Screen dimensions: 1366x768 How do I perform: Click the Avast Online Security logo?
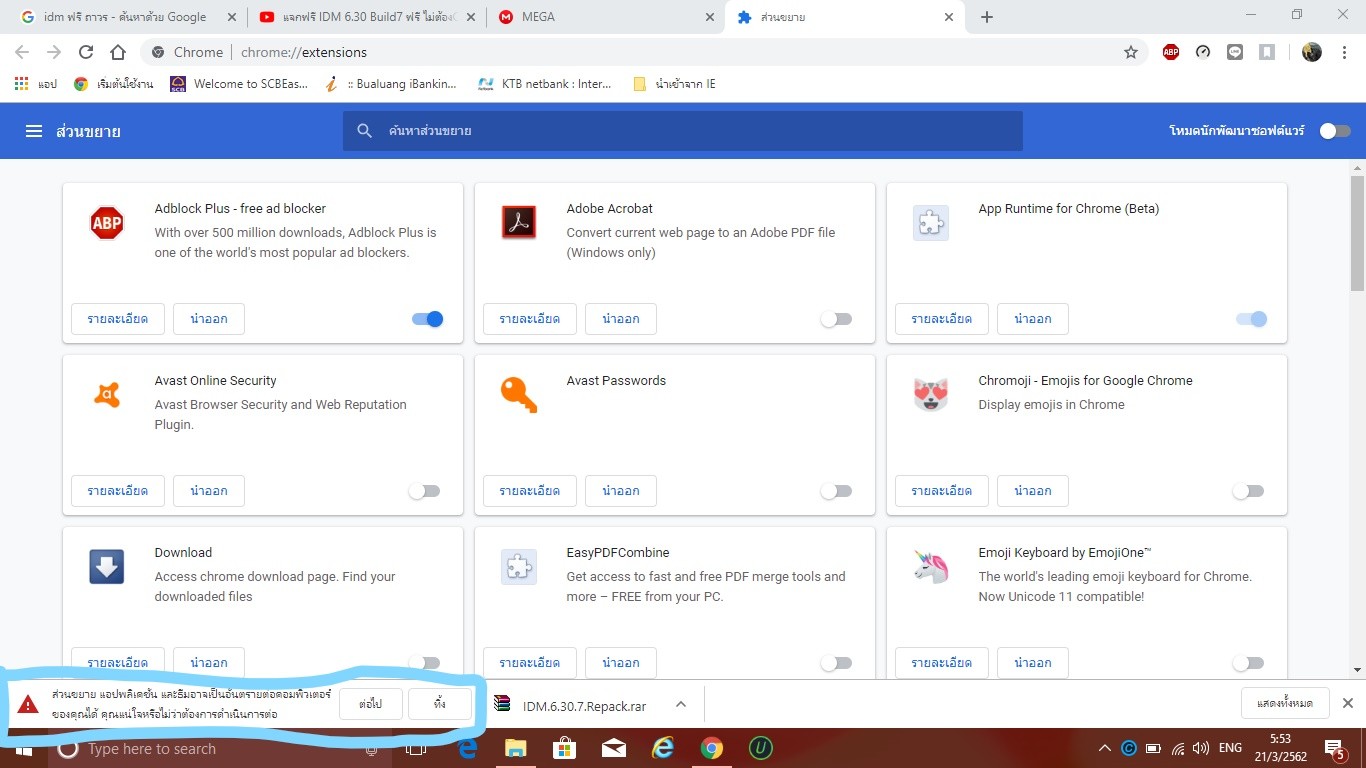point(107,395)
